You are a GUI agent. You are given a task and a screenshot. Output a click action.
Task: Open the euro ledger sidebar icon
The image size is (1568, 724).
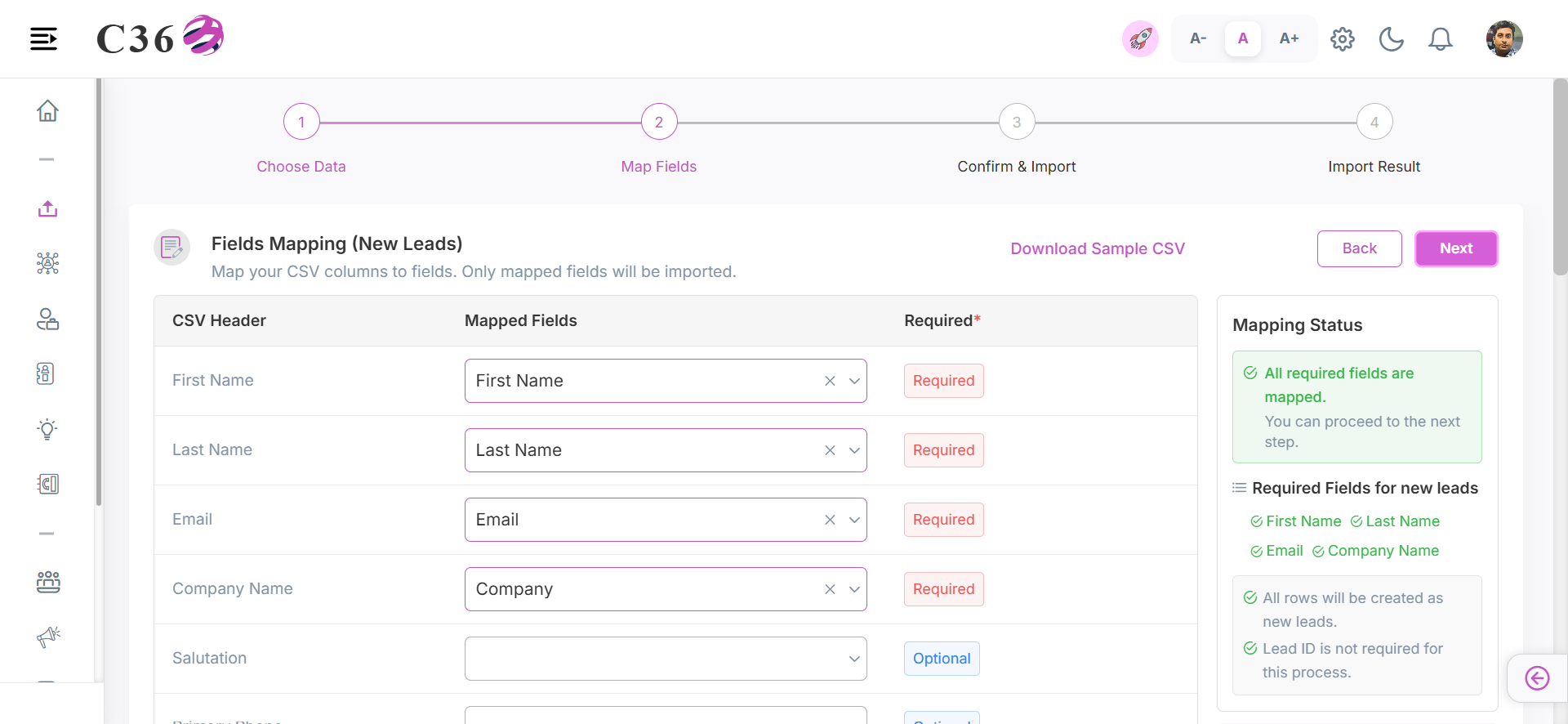click(47, 484)
